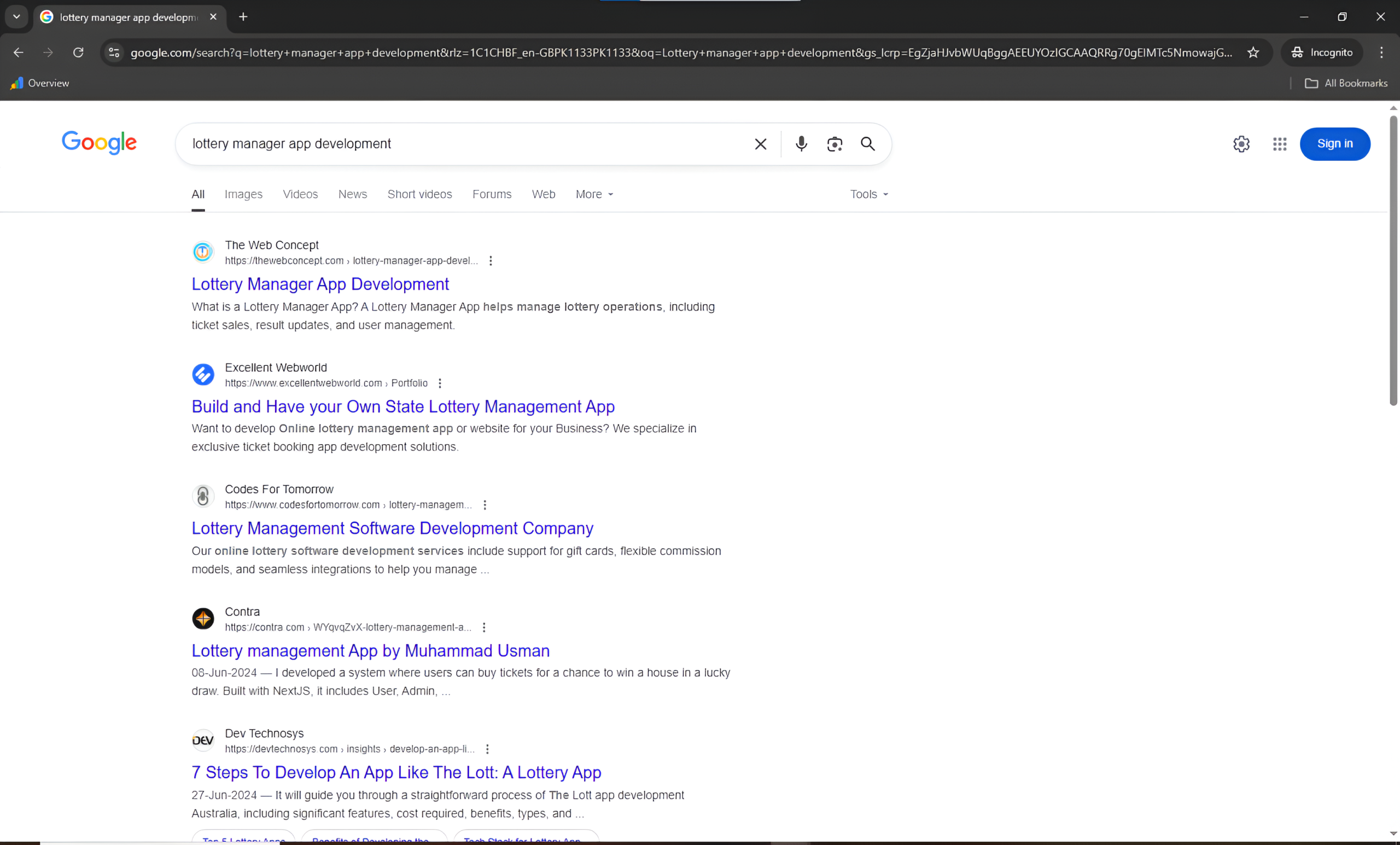Click the scrollbar down arrow

coord(1393,834)
